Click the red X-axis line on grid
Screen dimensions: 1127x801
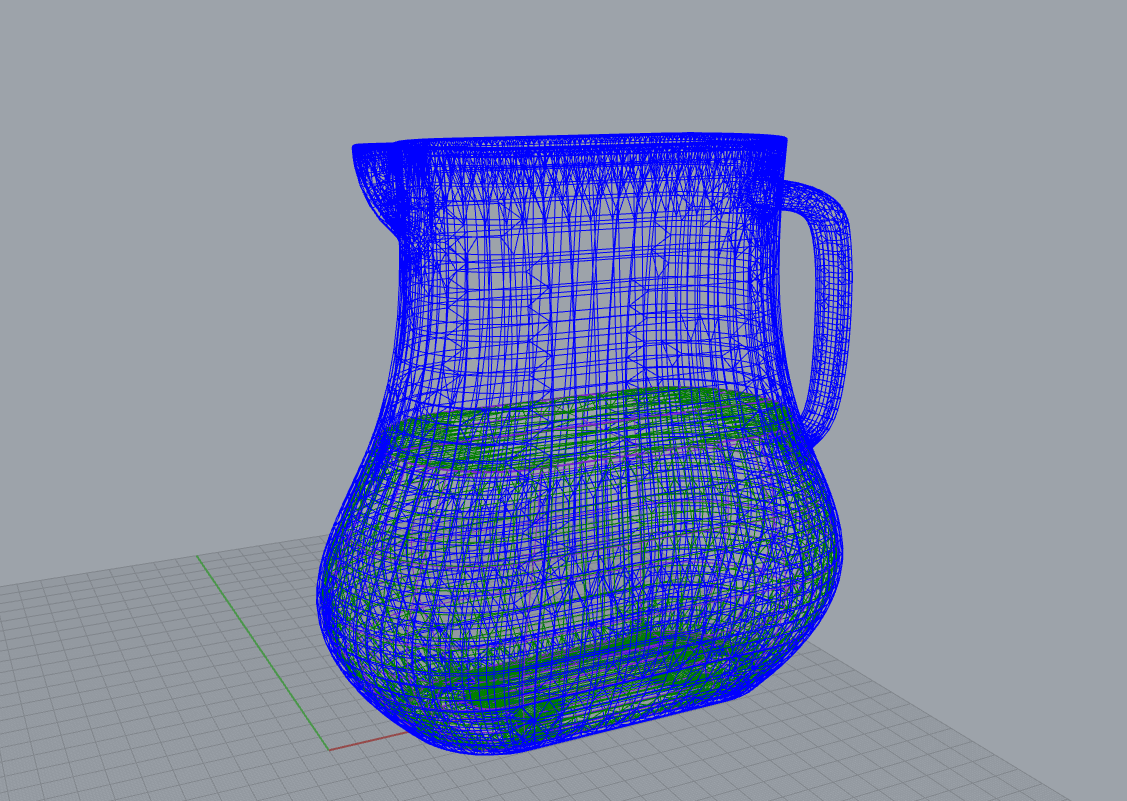367,741
